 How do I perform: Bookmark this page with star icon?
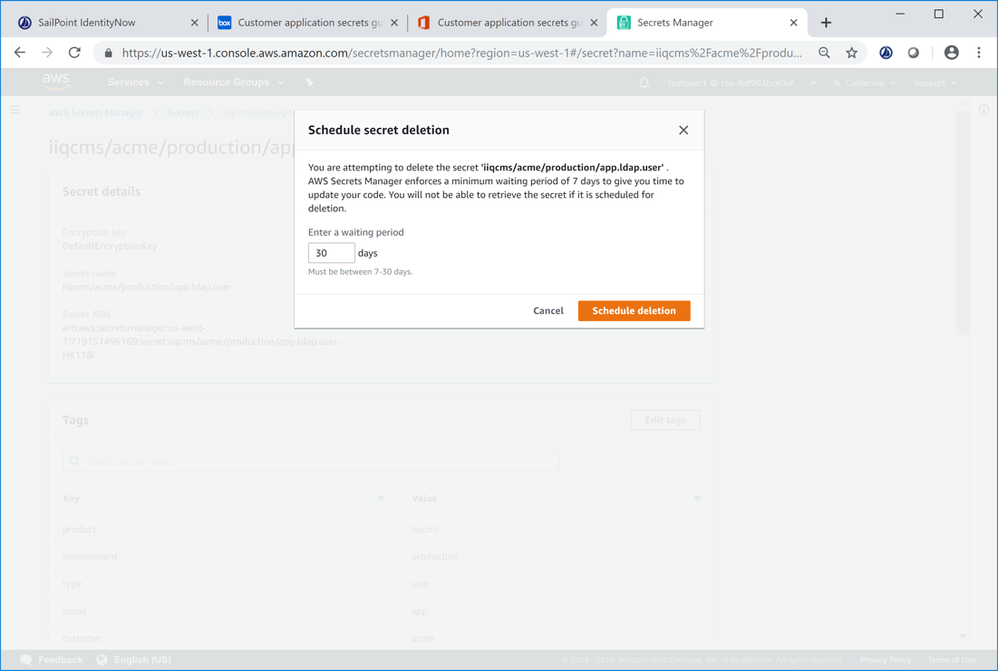pos(852,53)
